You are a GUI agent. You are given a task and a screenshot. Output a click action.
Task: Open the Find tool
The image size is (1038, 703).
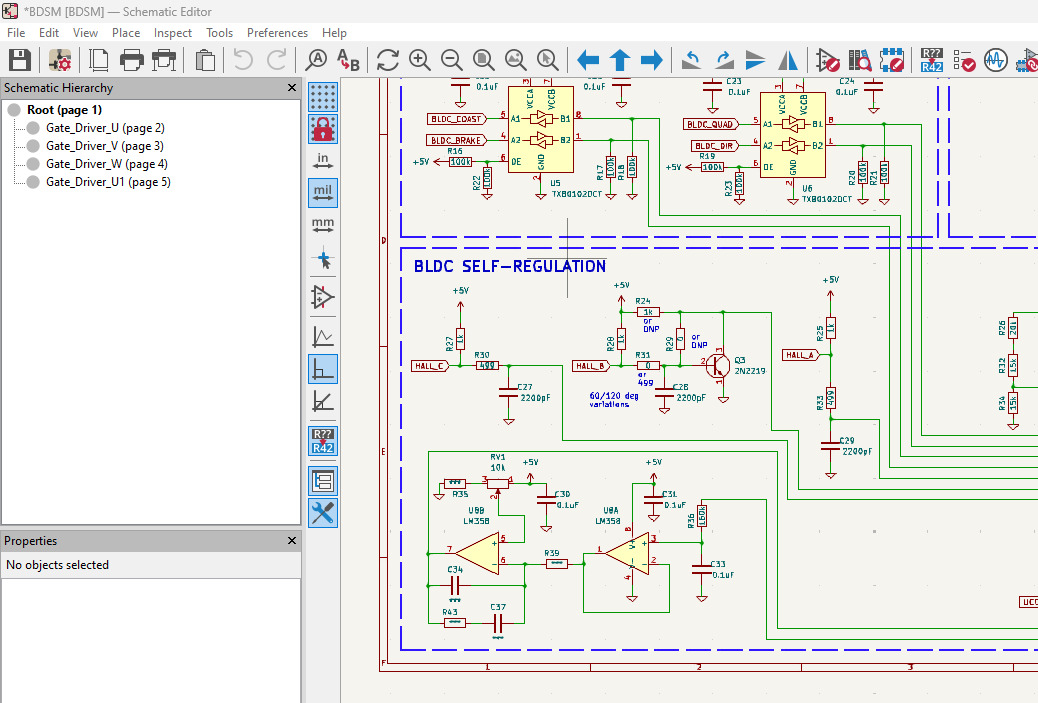click(x=316, y=60)
